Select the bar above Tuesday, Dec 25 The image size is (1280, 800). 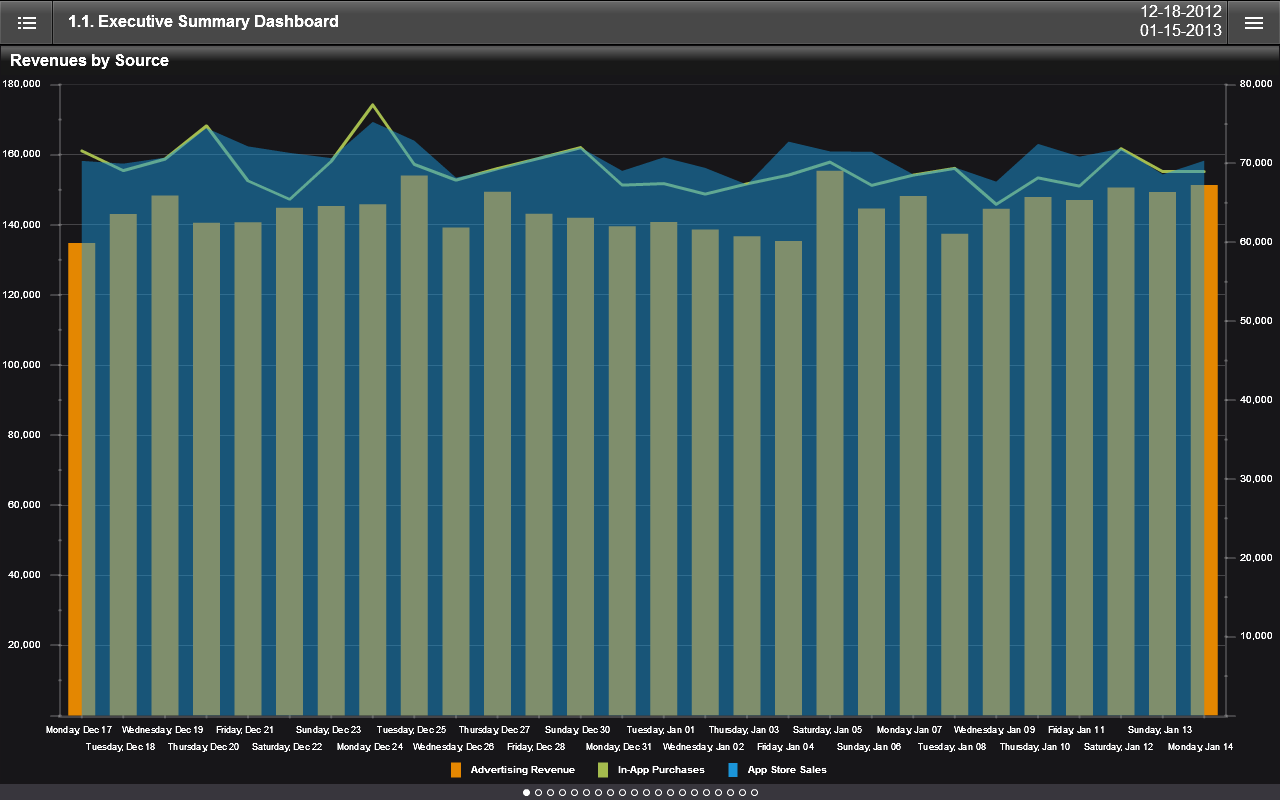[x=414, y=446]
